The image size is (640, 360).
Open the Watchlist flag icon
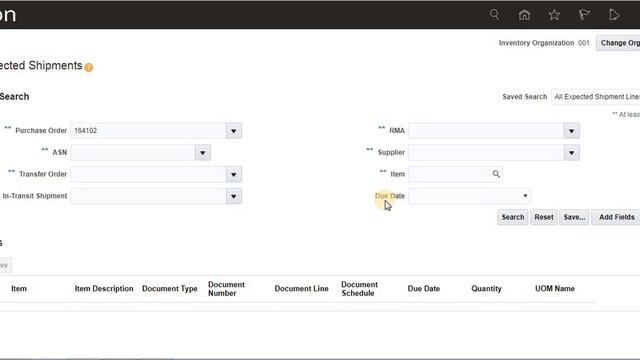(x=584, y=15)
